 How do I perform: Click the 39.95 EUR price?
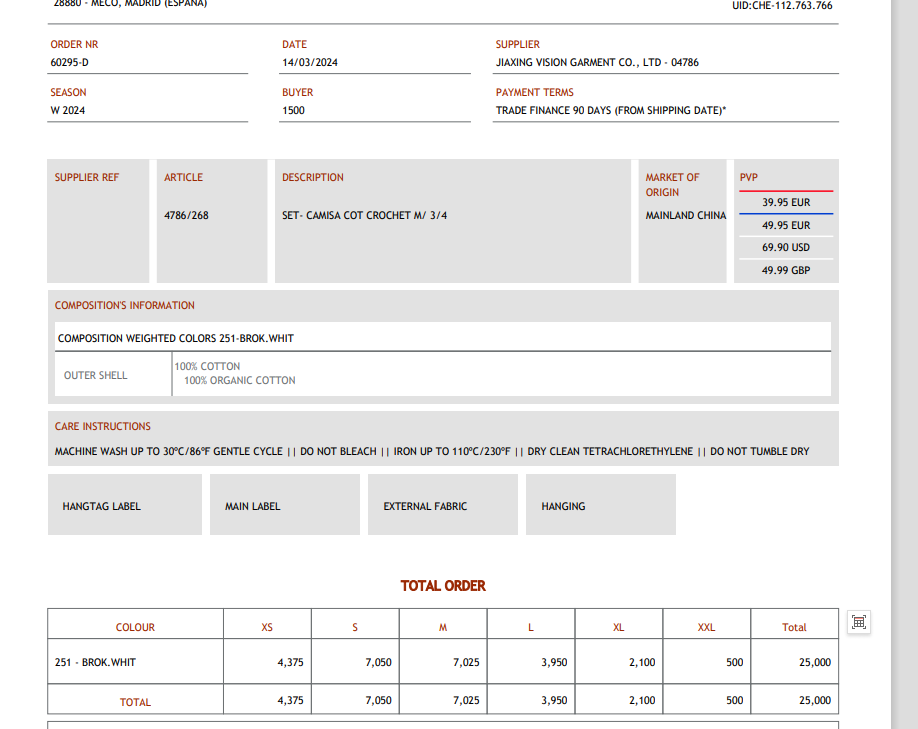785,202
